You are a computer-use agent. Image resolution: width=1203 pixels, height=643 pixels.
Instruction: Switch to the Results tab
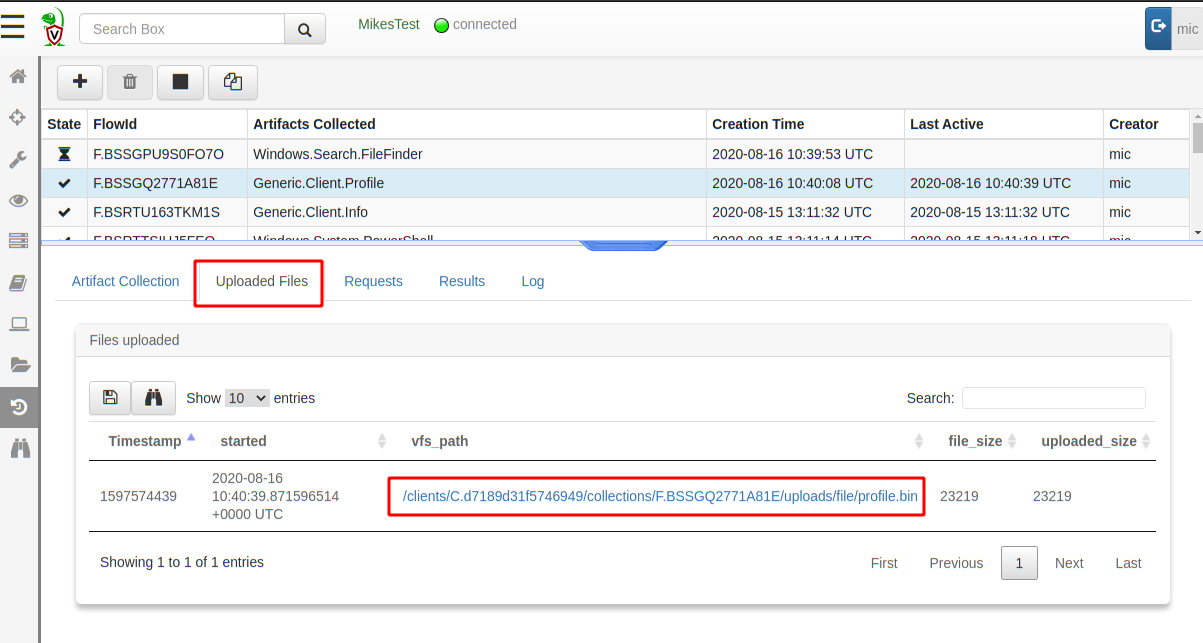coord(462,281)
